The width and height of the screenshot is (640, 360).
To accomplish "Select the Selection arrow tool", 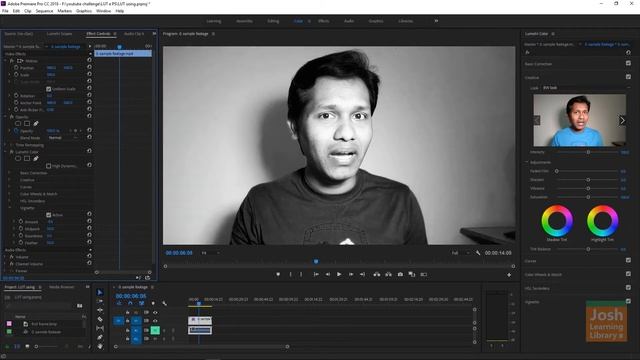I will click(100, 292).
